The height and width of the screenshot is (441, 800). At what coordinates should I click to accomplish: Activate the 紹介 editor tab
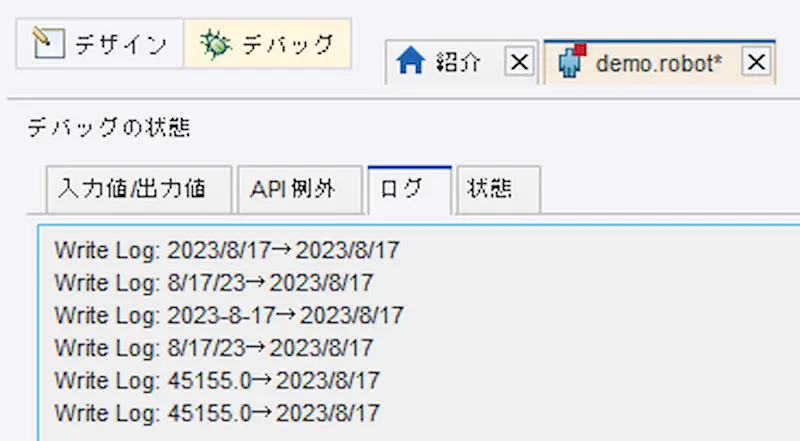[x=461, y=62]
